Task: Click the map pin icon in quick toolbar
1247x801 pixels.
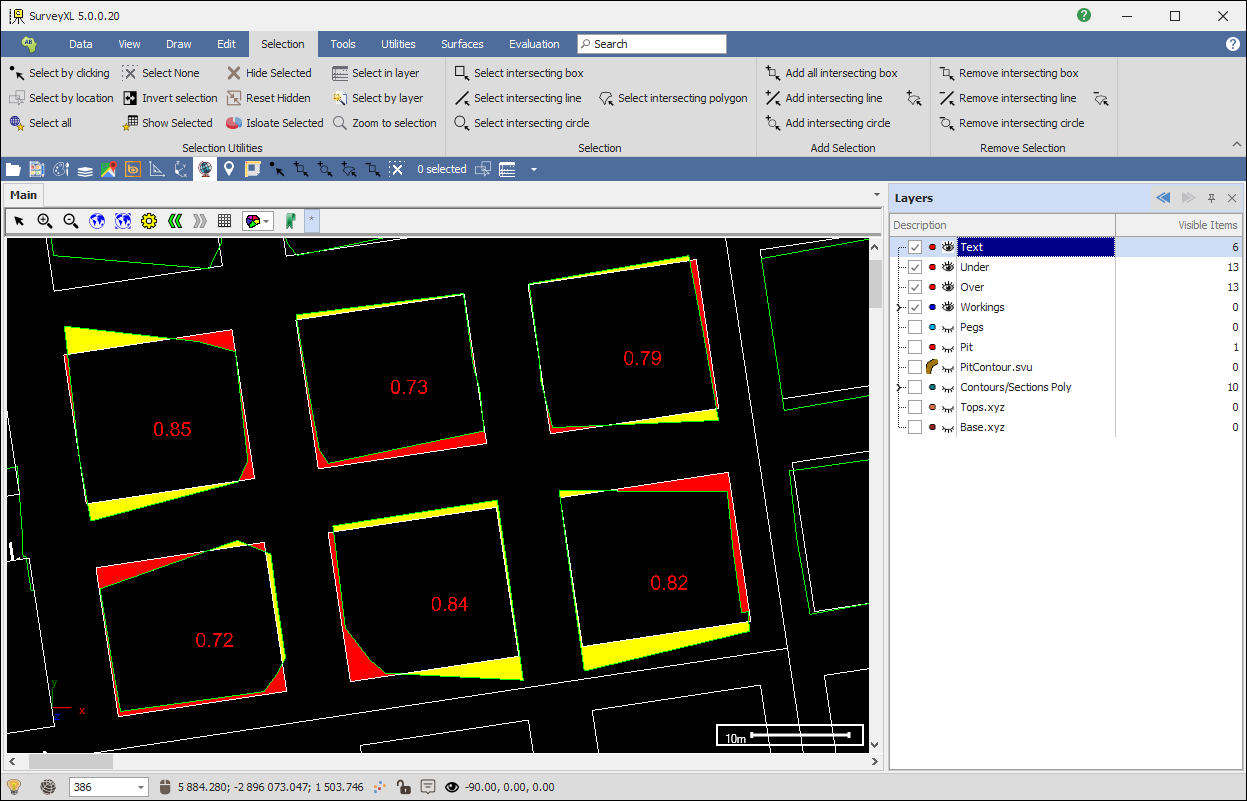Action: [229, 170]
